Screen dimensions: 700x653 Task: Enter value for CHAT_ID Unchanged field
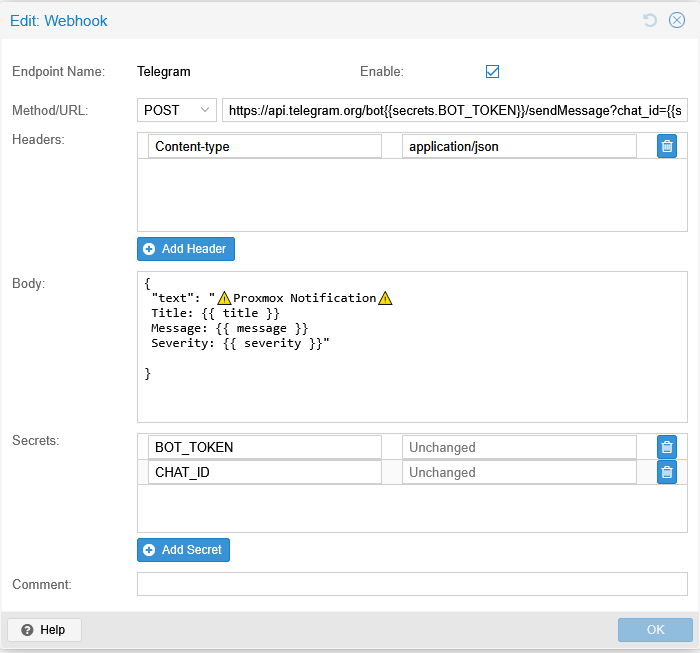point(519,472)
